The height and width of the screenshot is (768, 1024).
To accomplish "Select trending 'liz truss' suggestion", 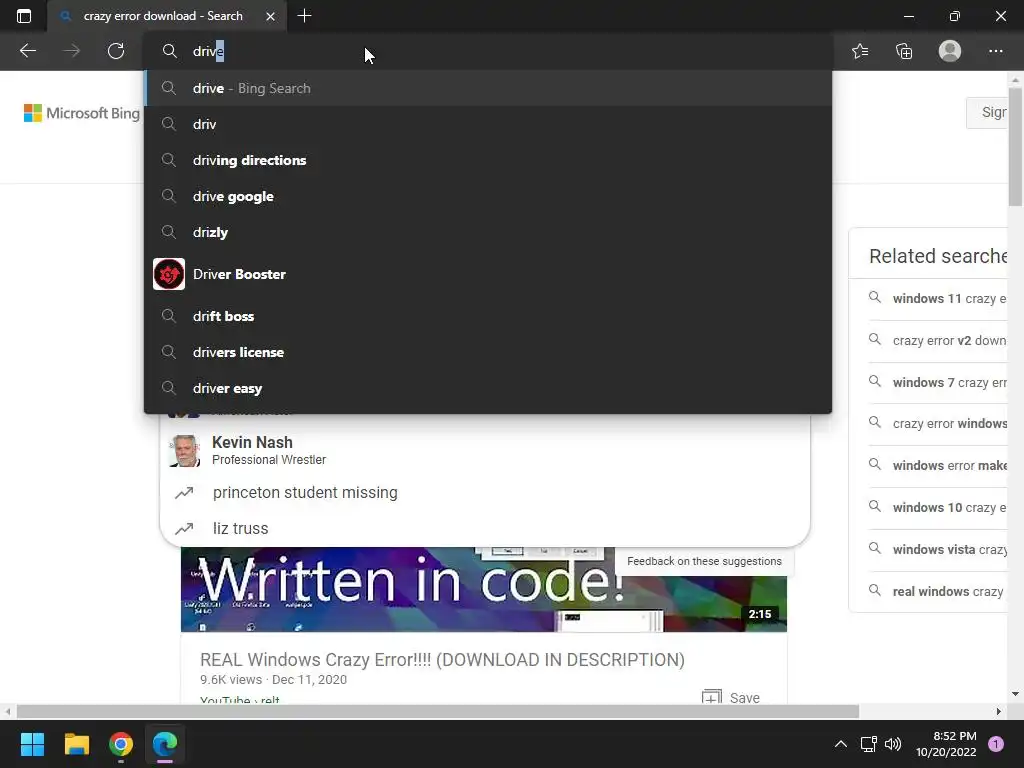I will click(485, 528).
